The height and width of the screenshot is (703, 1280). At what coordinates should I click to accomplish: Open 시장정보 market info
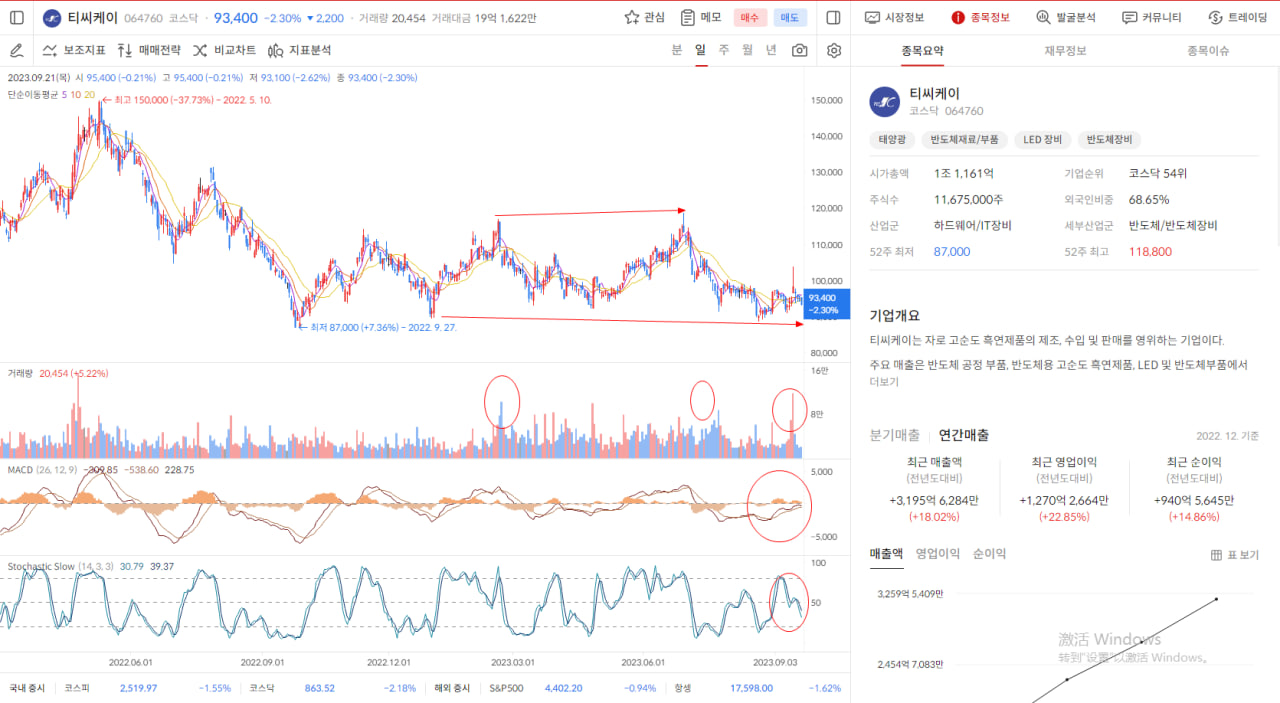tap(895, 17)
